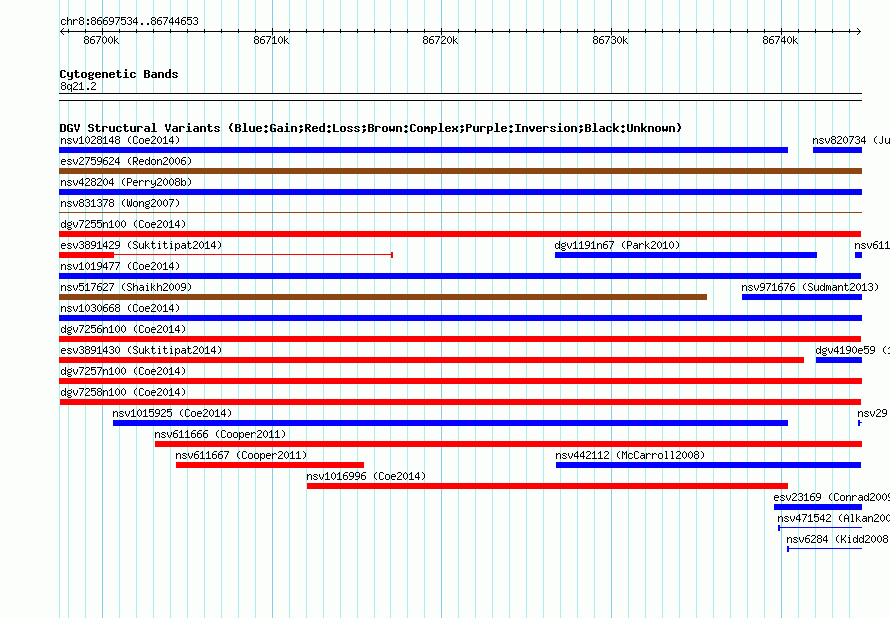Click the nsv1030668 (Coe2014) blue bar
This screenshot has height=618, width=890.
460,318
